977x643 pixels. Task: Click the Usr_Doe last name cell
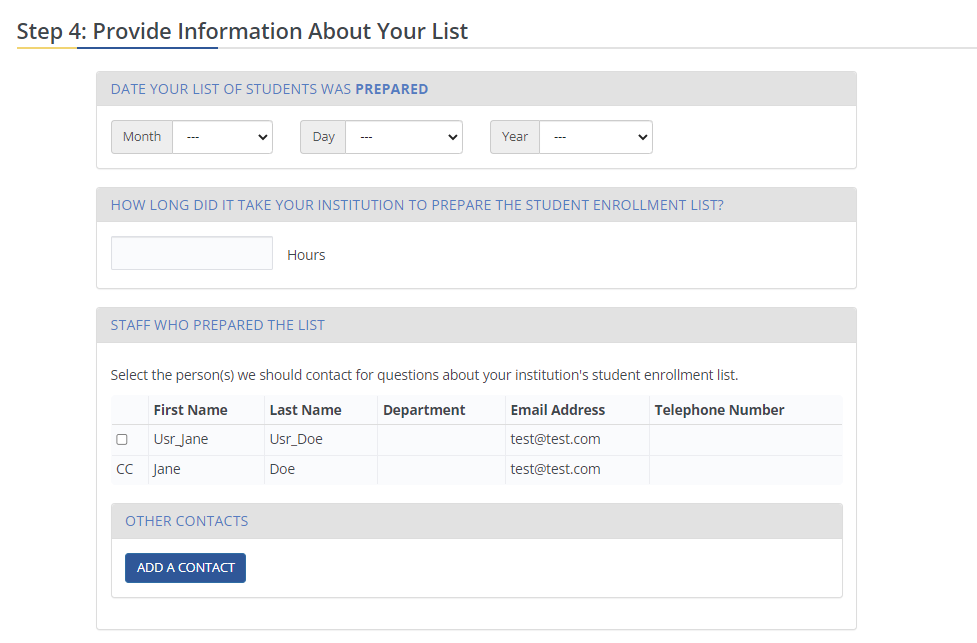tap(296, 439)
